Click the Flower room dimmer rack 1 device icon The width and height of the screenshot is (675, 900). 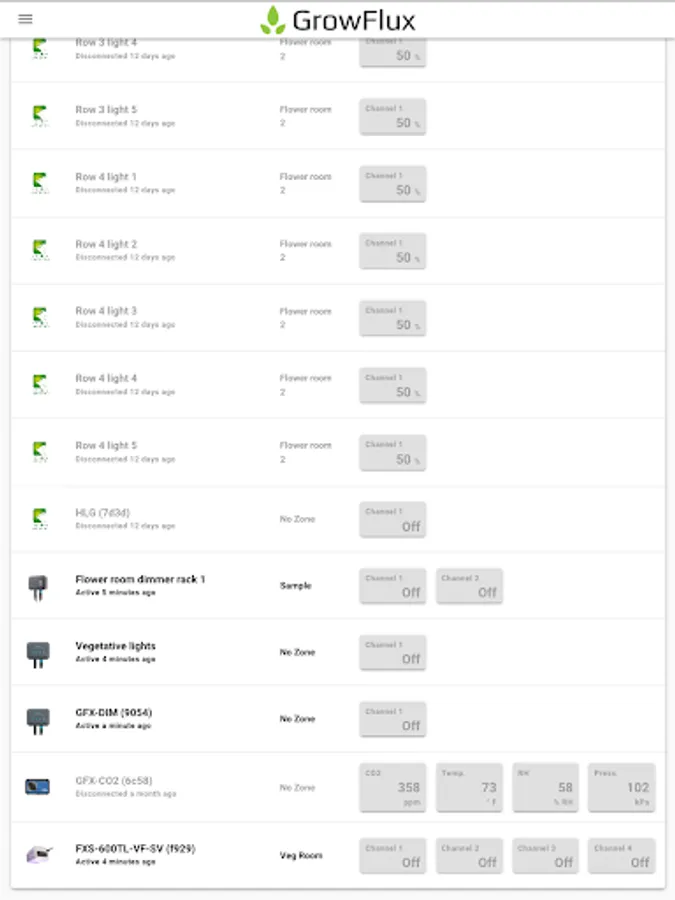pyautogui.click(x=38, y=586)
